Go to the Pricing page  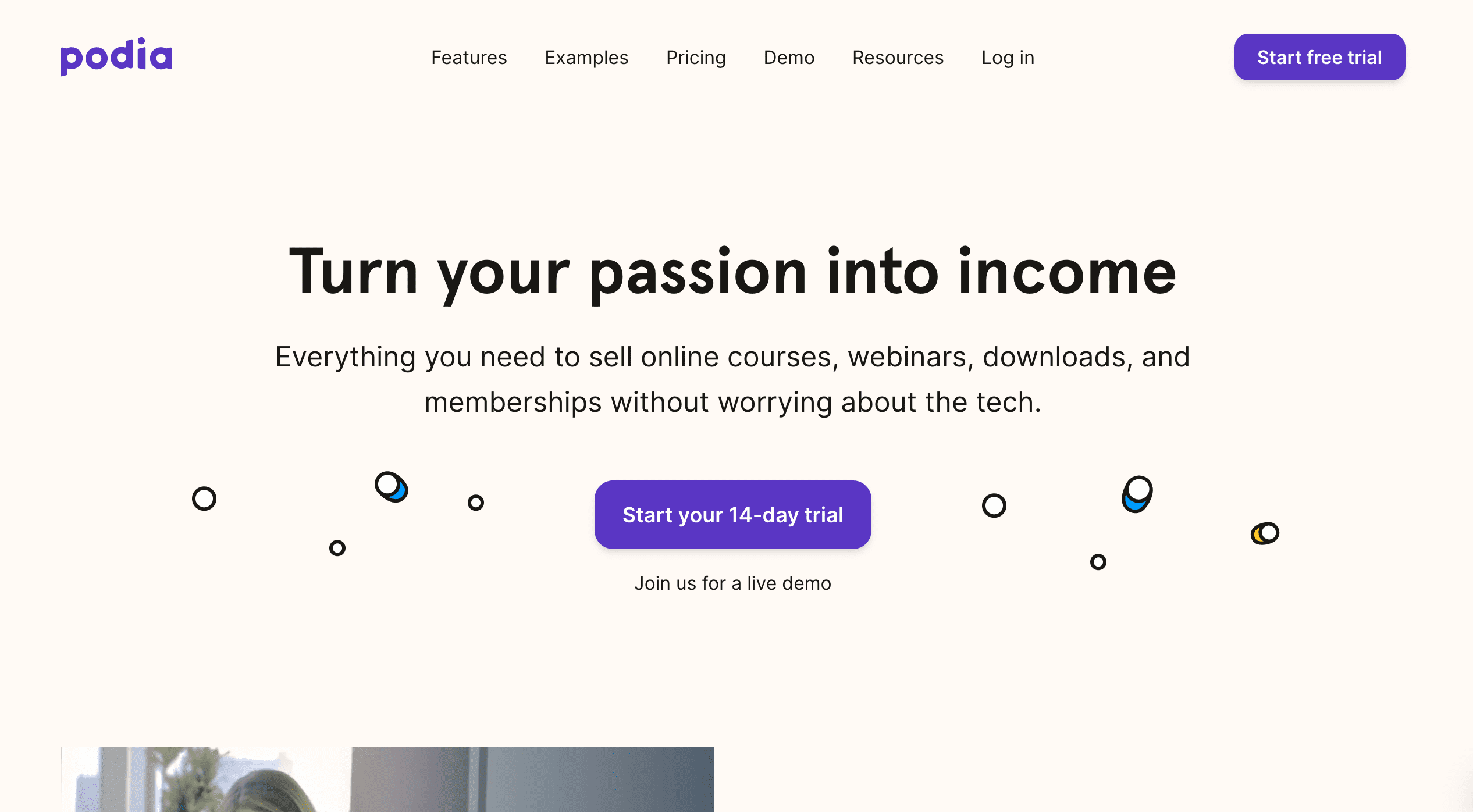[x=696, y=58]
